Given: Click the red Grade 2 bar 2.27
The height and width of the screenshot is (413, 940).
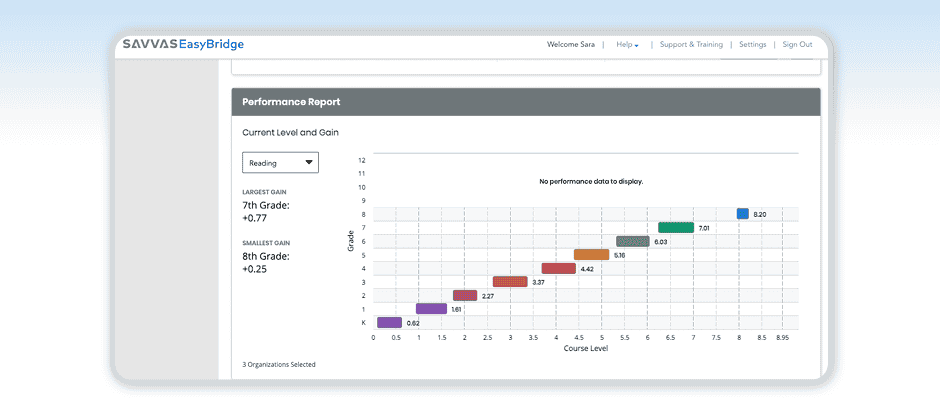Looking at the screenshot, I should tap(465, 296).
